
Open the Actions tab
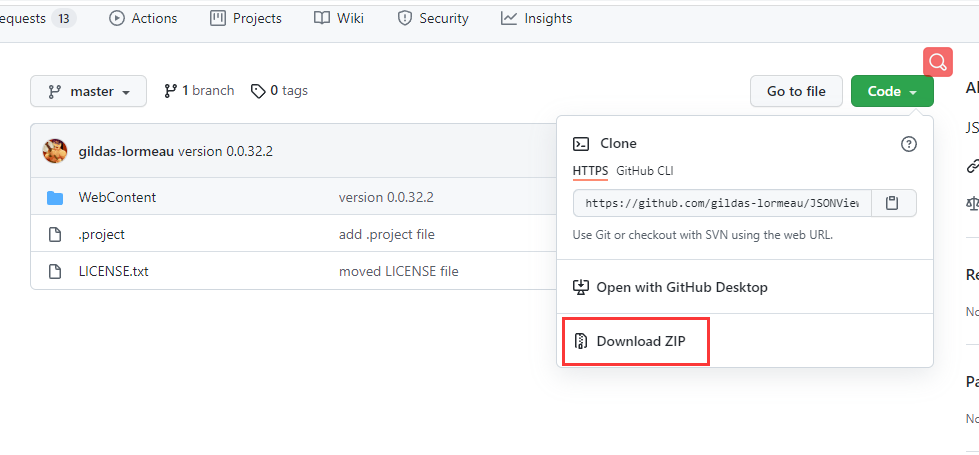click(x=143, y=18)
